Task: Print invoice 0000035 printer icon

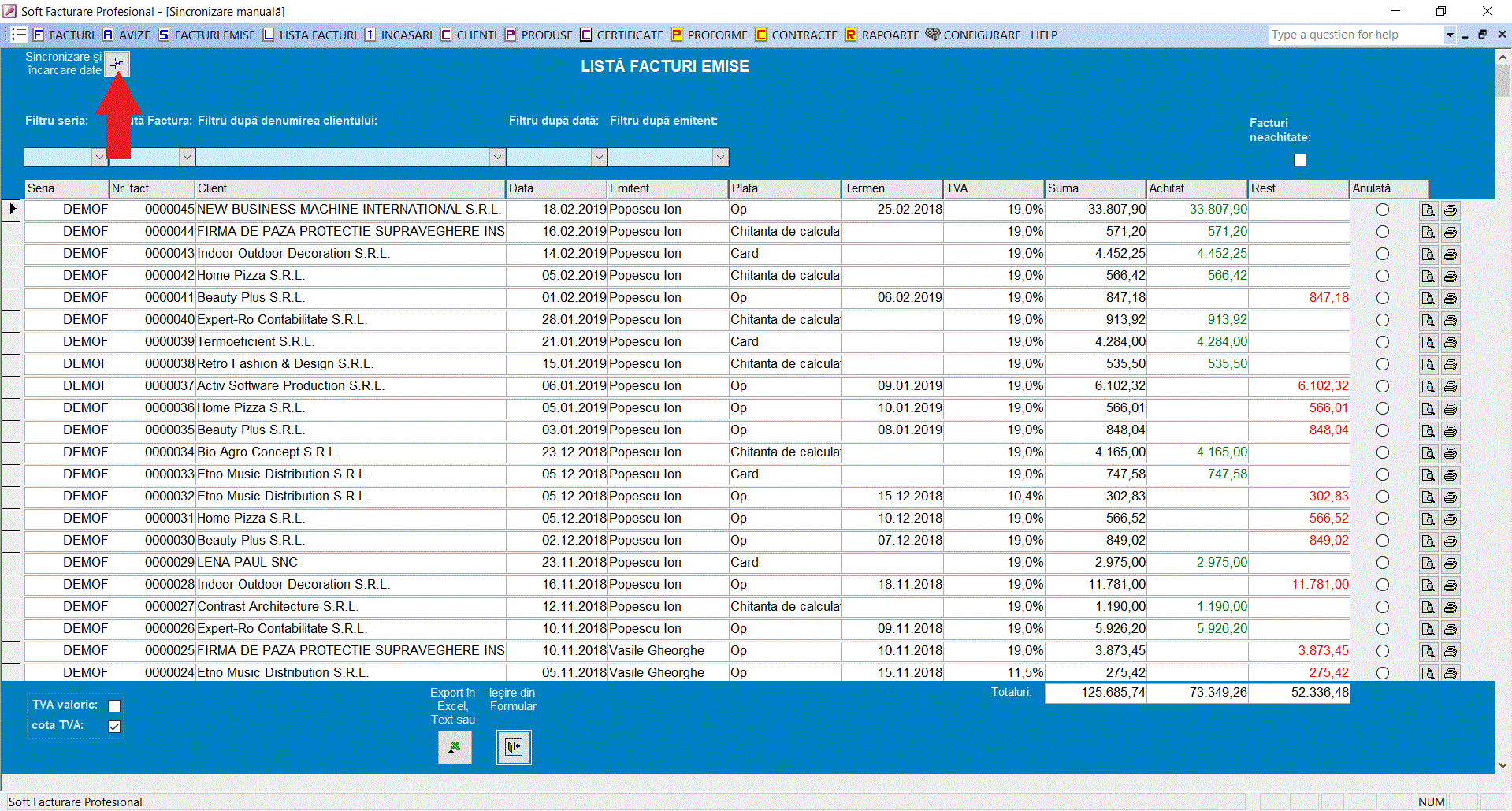Action: (x=1450, y=431)
